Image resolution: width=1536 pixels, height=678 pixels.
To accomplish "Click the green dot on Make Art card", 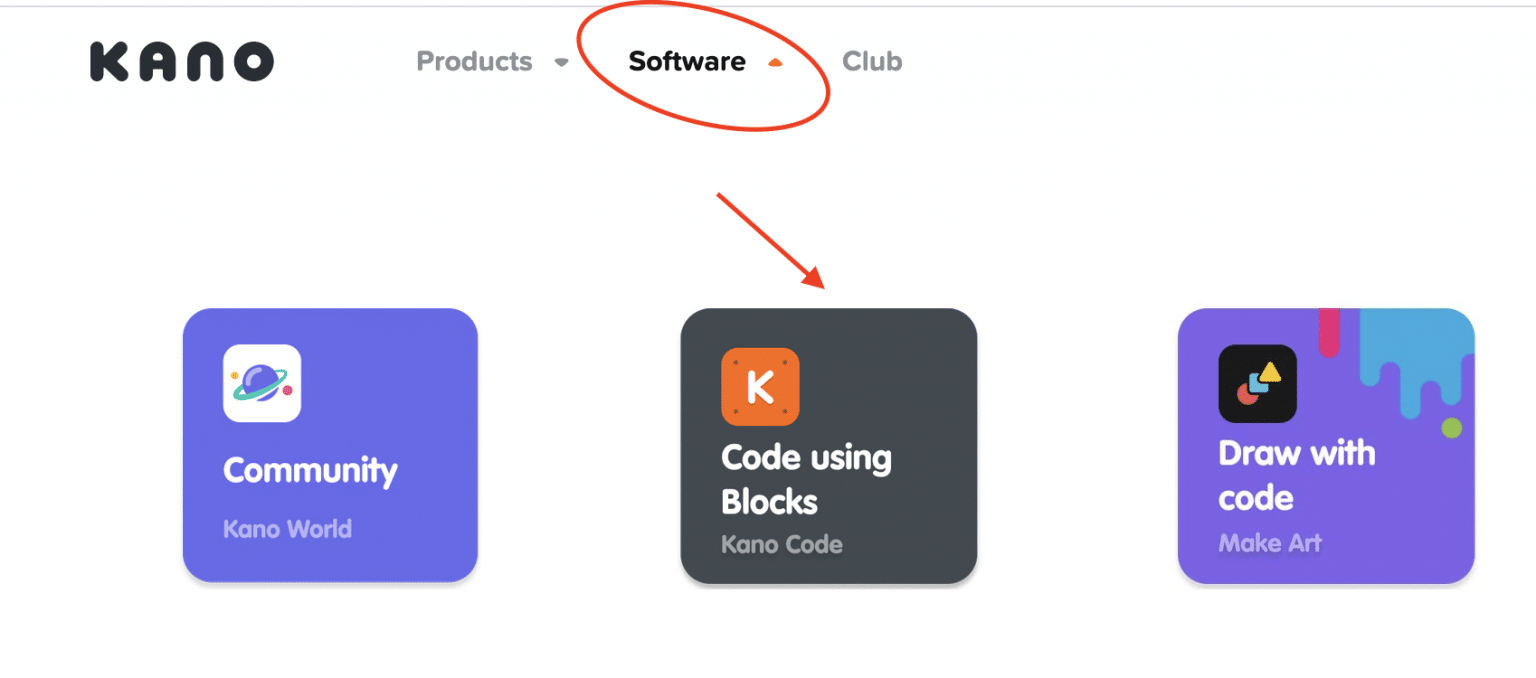I will [x=1452, y=428].
